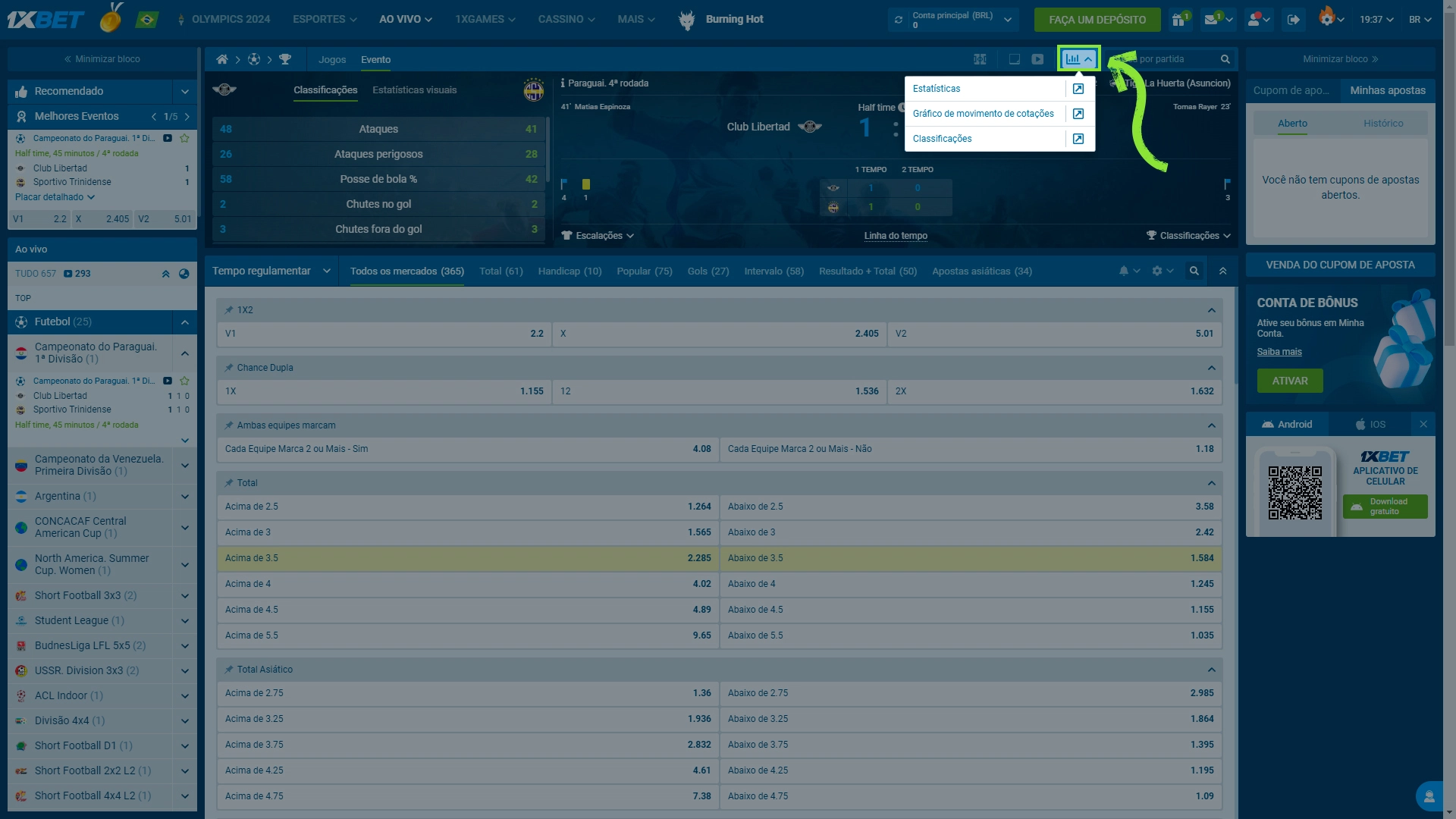Click FAÇA UM DEPÓSITO button
This screenshot has width=1456, height=819.
1097,20
